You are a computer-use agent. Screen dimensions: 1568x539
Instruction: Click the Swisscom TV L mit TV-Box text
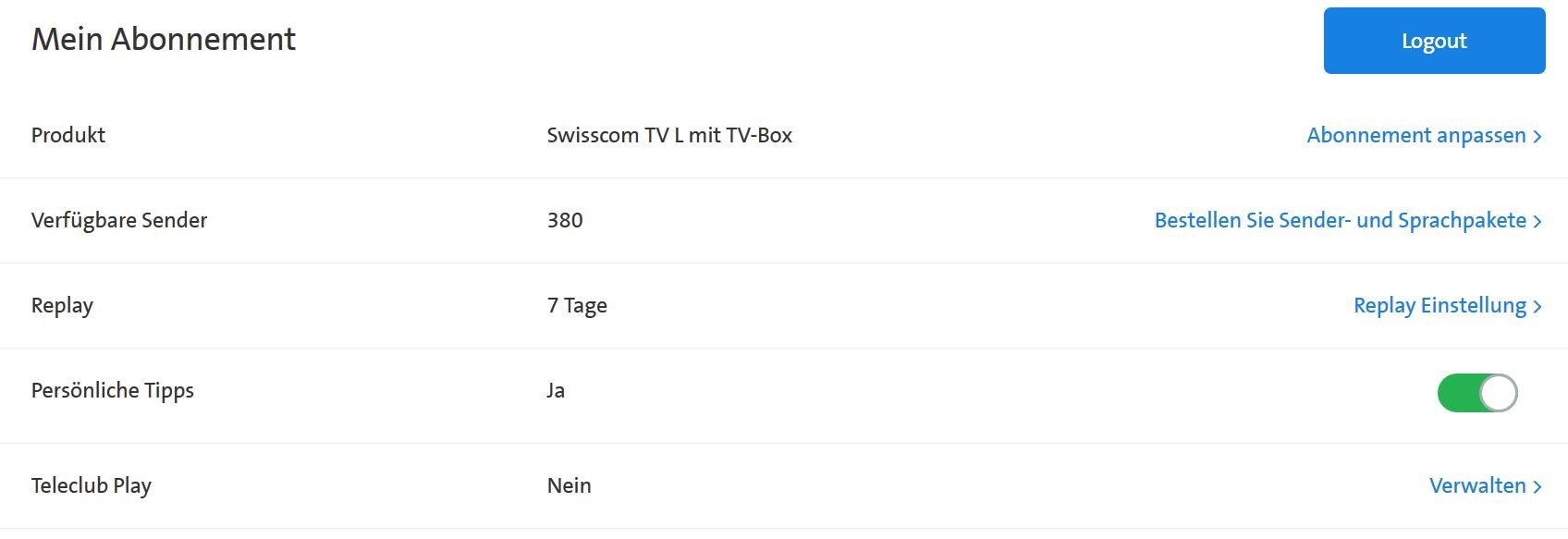pyautogui.click(x=669, y=135)
